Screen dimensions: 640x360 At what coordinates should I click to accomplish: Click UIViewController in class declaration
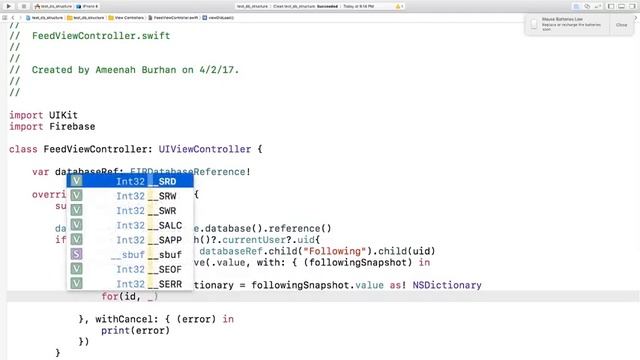point(204,149)
